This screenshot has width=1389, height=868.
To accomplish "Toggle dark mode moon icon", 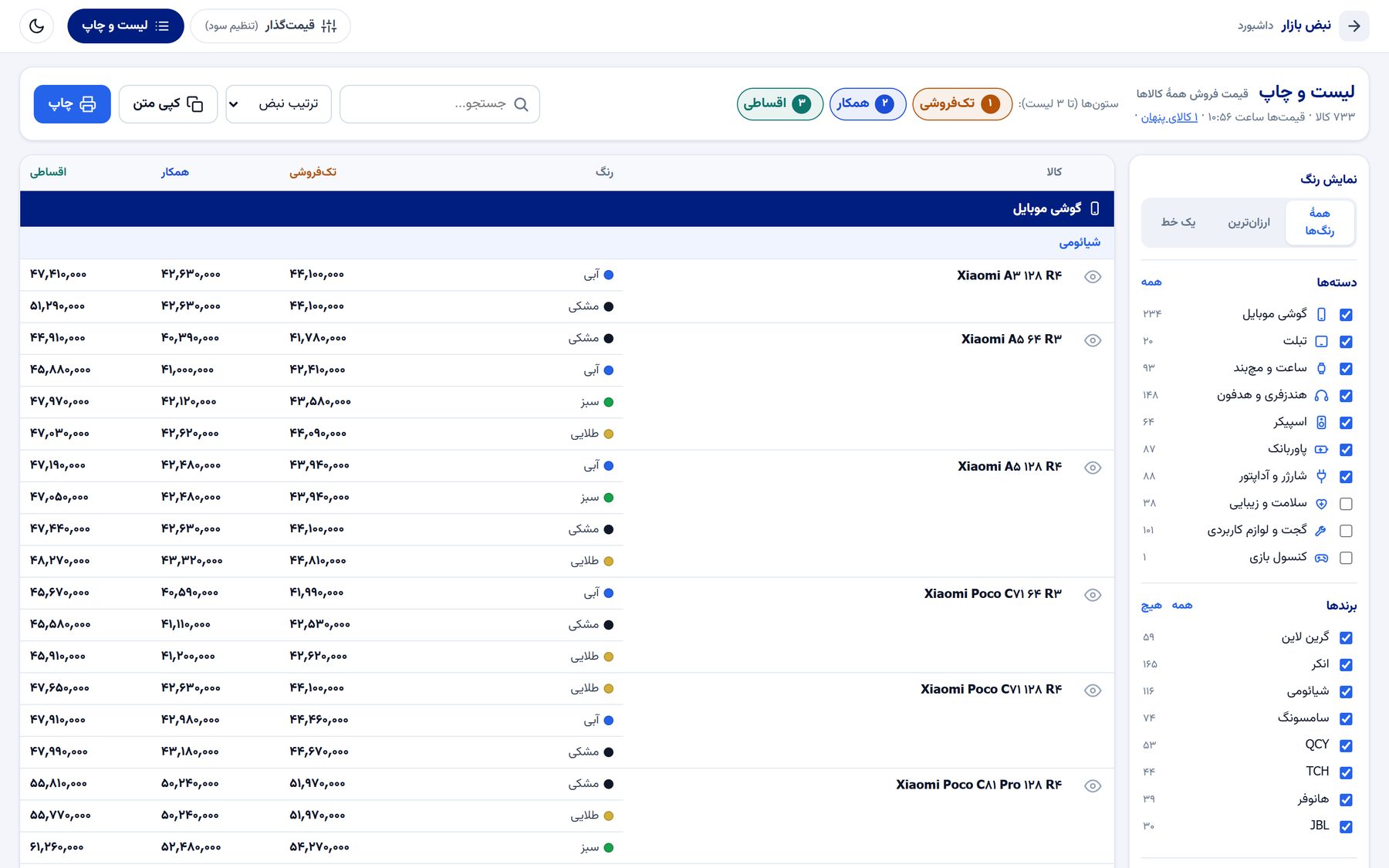I will point(36,26).
